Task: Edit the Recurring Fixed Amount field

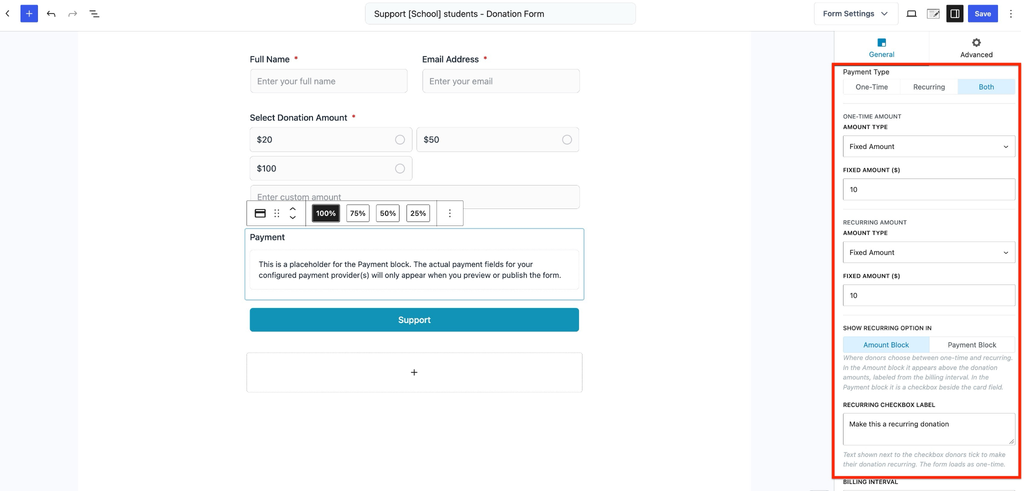Action: [x=929, y=295]
